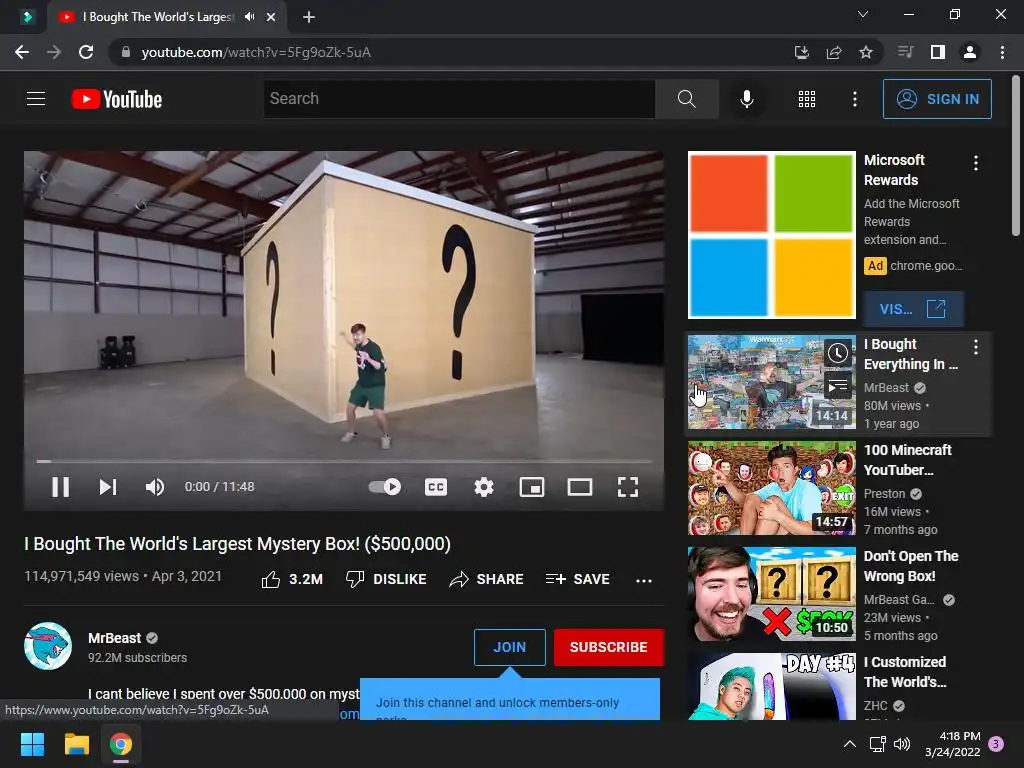Open a new browser tab
Screen dimensions: 1024x768
[x=309, y=17]
